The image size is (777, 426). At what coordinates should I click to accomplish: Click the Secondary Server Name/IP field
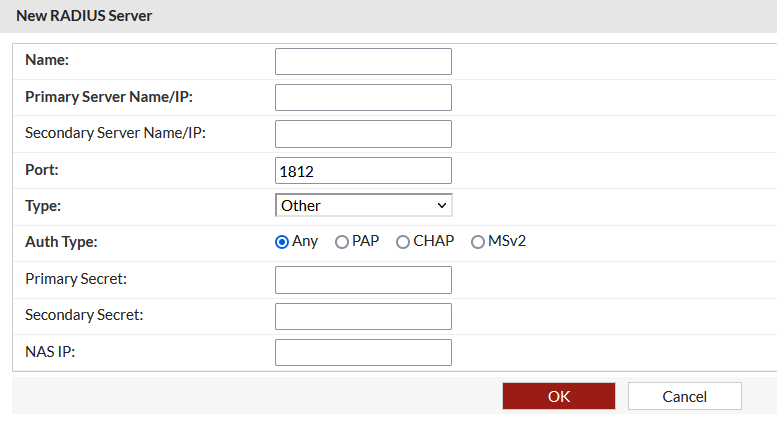click(x=363, y=134)
